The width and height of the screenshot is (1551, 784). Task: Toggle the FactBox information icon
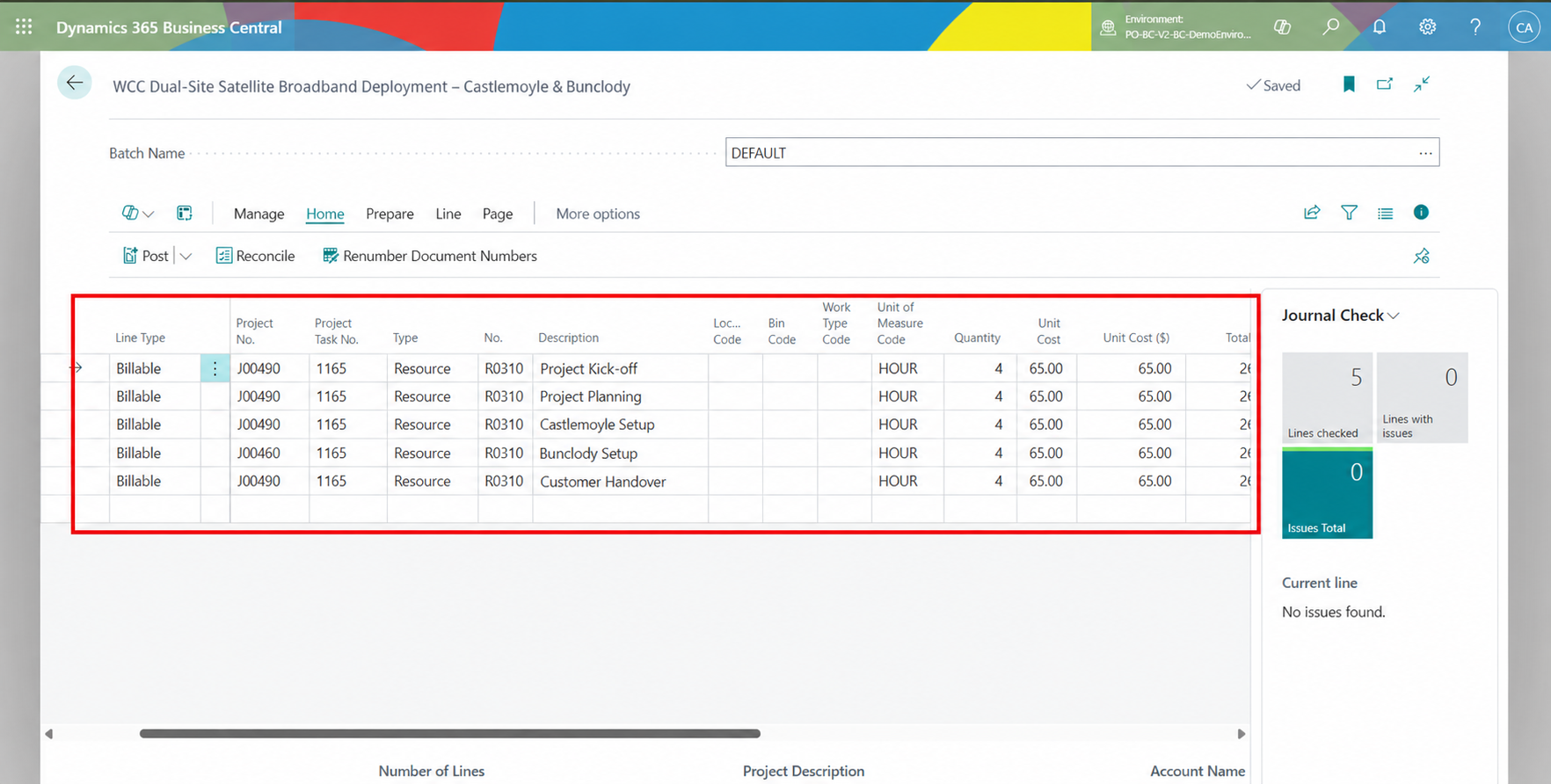(x=1421, y=212)
